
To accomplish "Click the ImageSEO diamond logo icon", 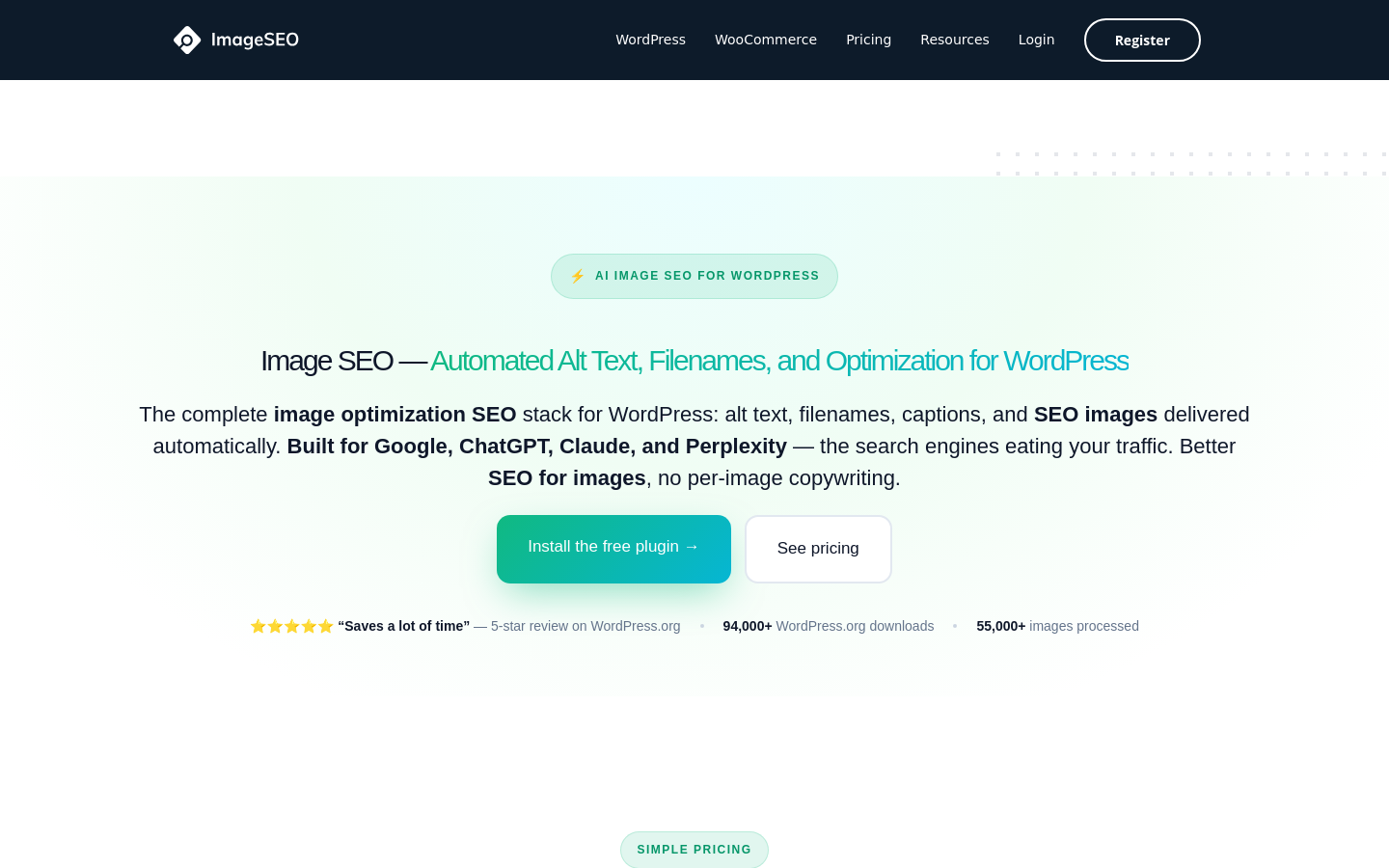I will tap(187, 40).
